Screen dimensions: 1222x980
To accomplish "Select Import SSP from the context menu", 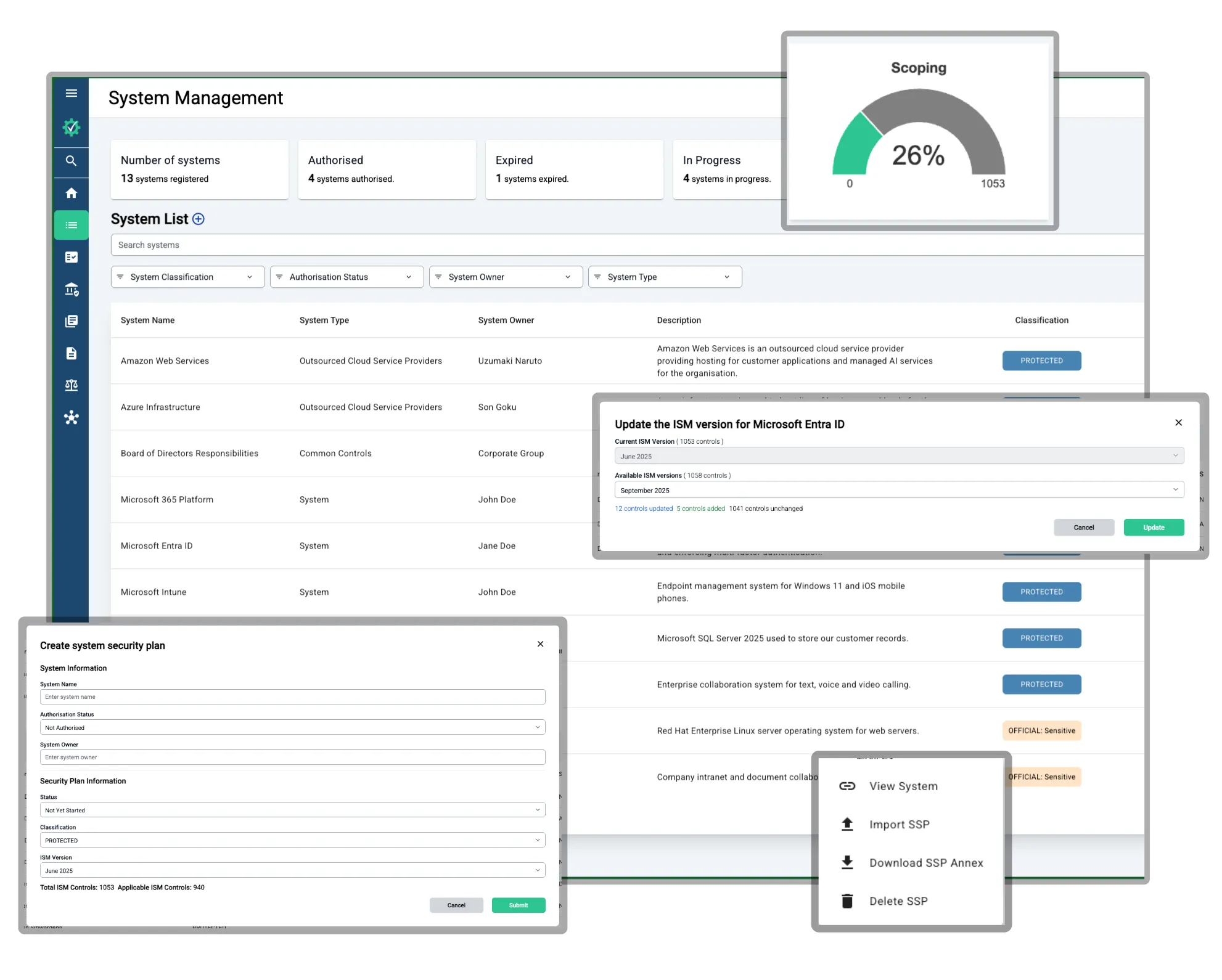I will [x=899, y=825].
